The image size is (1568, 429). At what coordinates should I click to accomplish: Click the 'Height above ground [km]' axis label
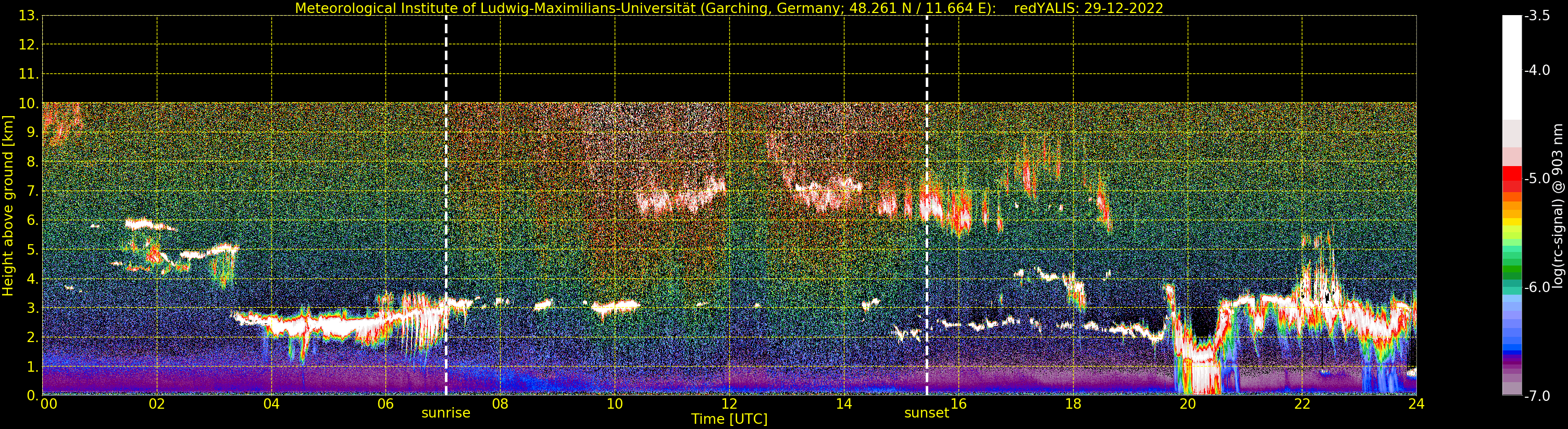point(8,206)
